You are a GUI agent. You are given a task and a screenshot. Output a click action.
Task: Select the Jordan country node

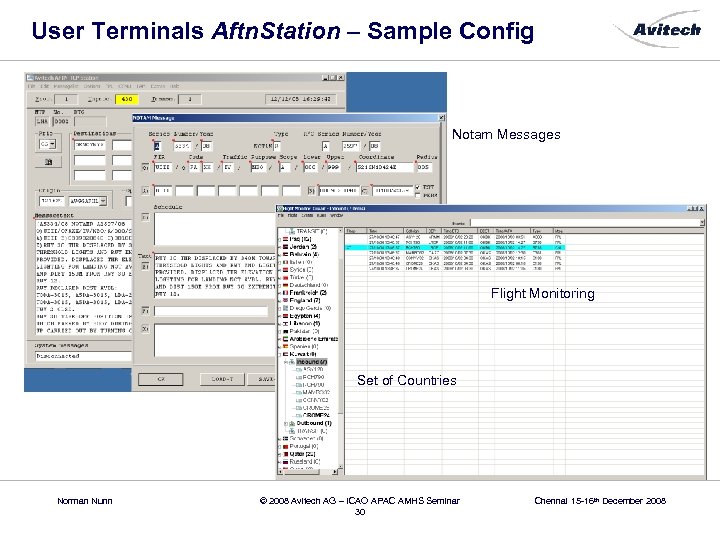(x=303, y=247)
